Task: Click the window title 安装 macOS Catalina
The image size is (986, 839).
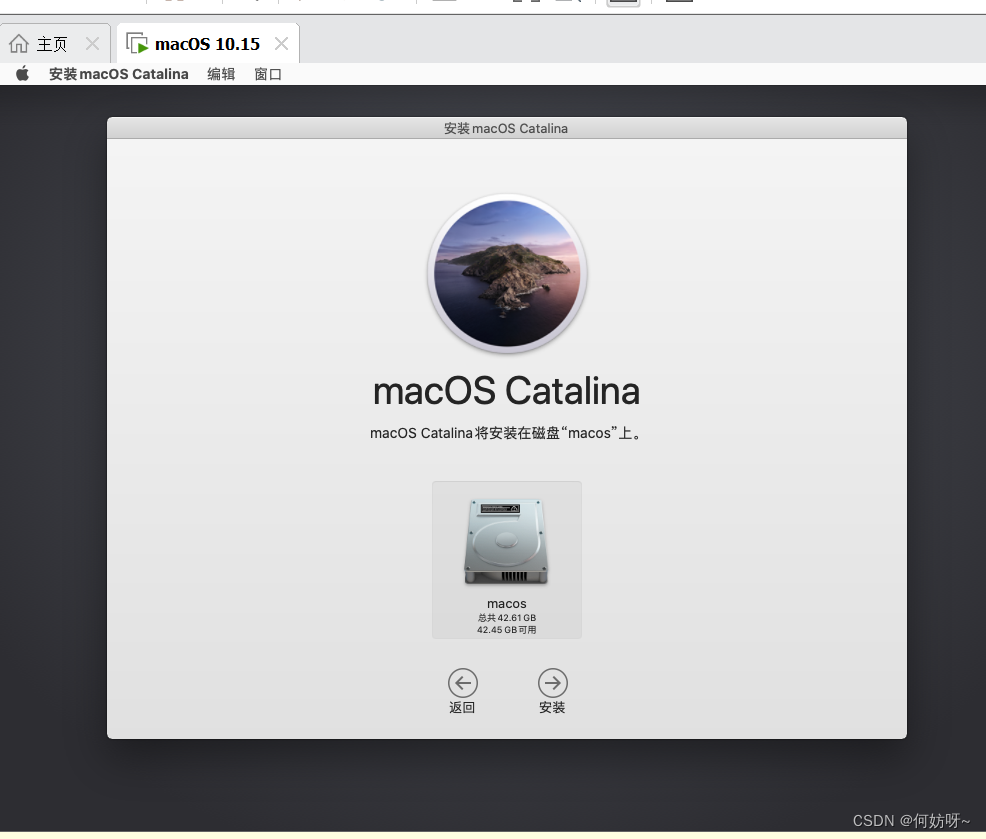Action: click(506, 128)
